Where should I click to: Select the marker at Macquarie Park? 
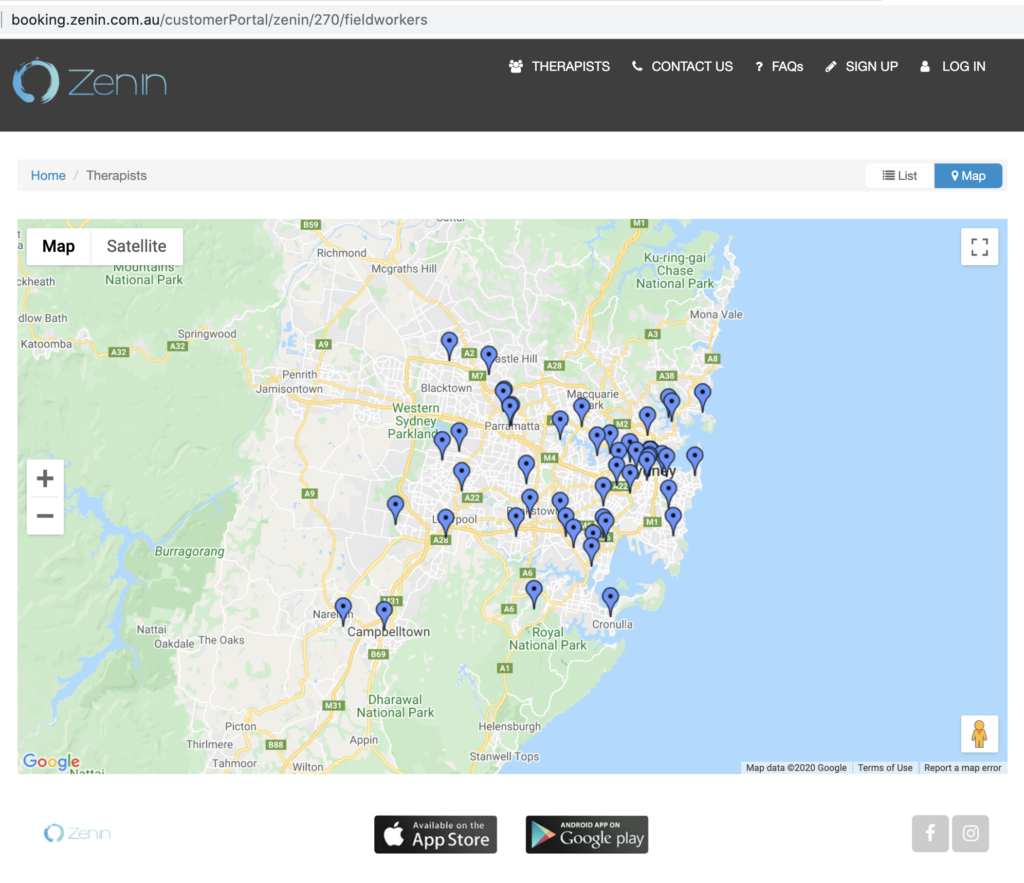point(582,411)
